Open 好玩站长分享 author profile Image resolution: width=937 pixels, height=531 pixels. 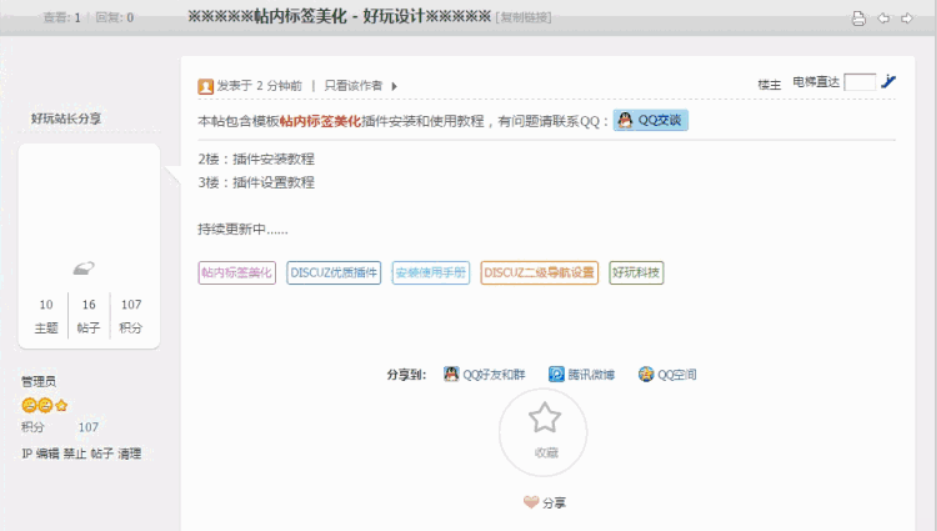pos(66,118)
